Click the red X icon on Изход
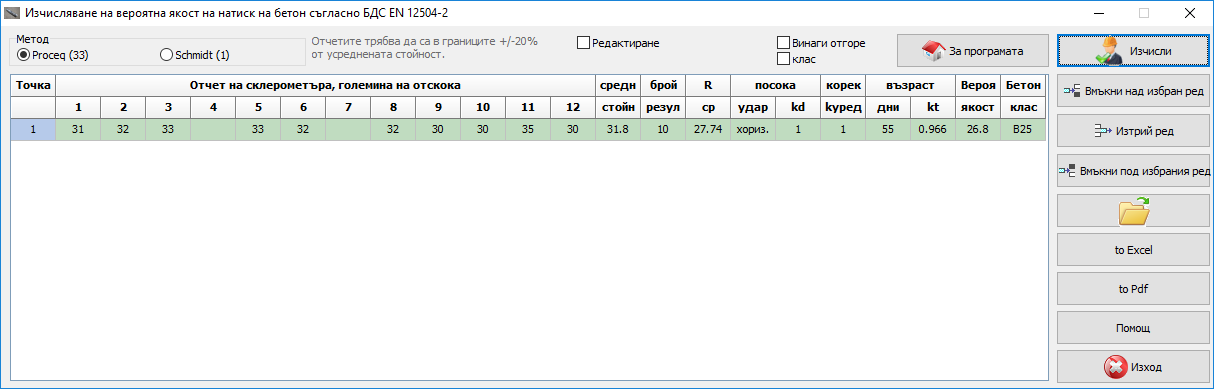Viewport: 1214px width, 389px height. point(1115,366)
